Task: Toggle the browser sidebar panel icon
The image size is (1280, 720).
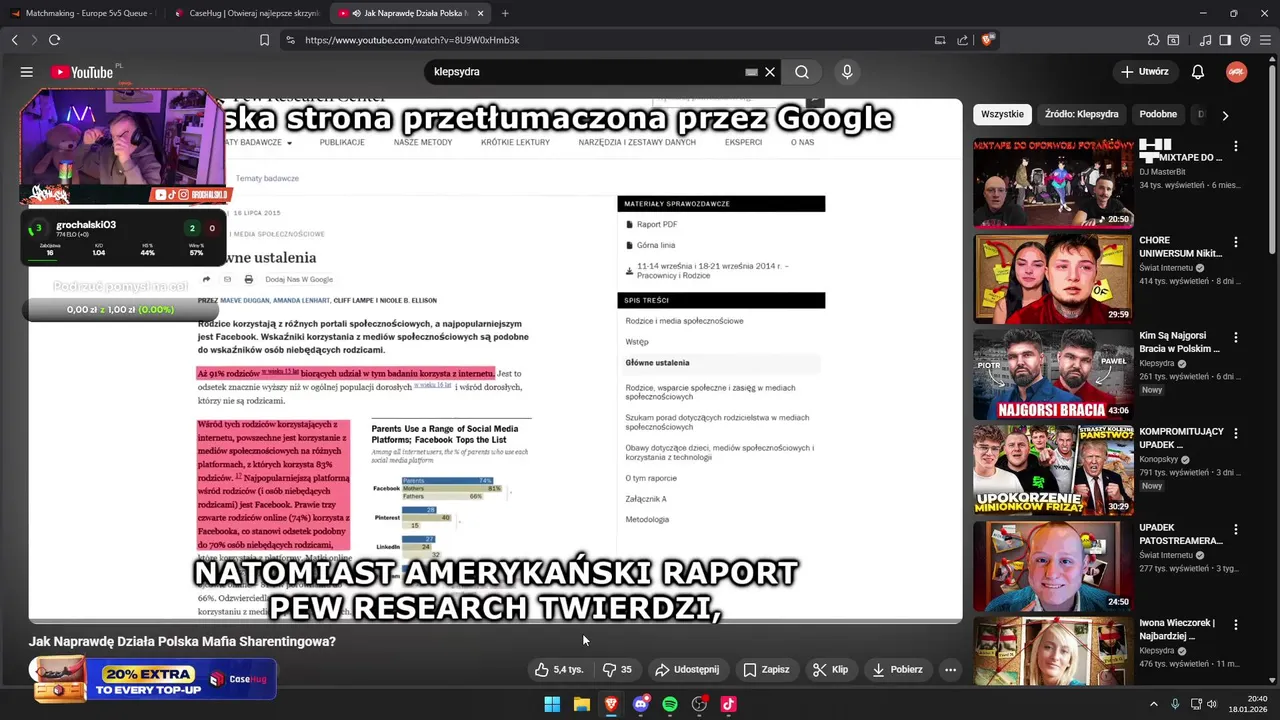Action: click(1225, 40)
